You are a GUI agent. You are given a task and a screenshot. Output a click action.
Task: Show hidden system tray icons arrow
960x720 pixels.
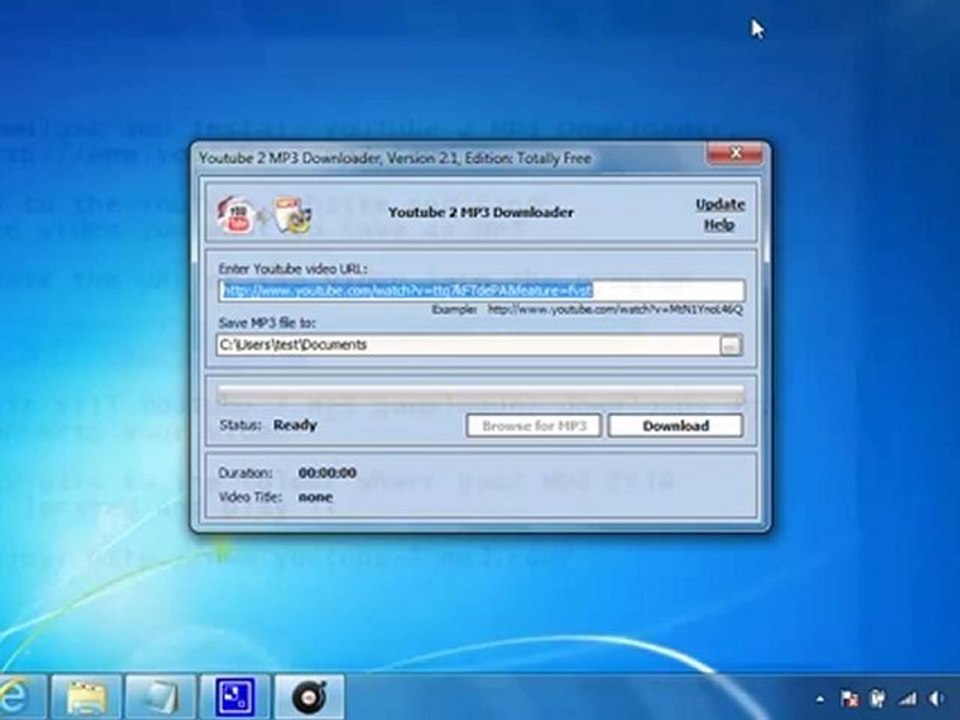pos(820,699)
